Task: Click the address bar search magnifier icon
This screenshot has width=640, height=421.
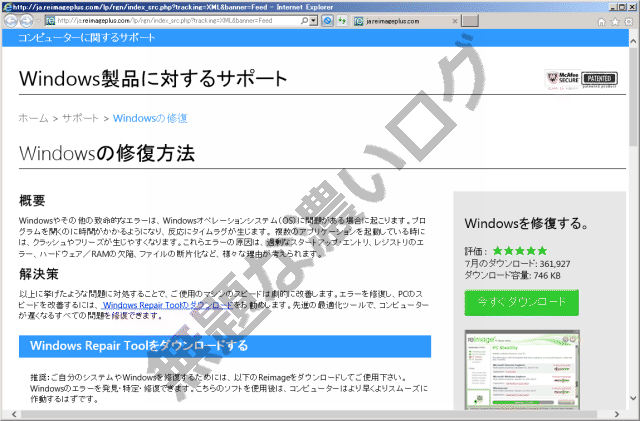Action: click(x=304, y=20)
